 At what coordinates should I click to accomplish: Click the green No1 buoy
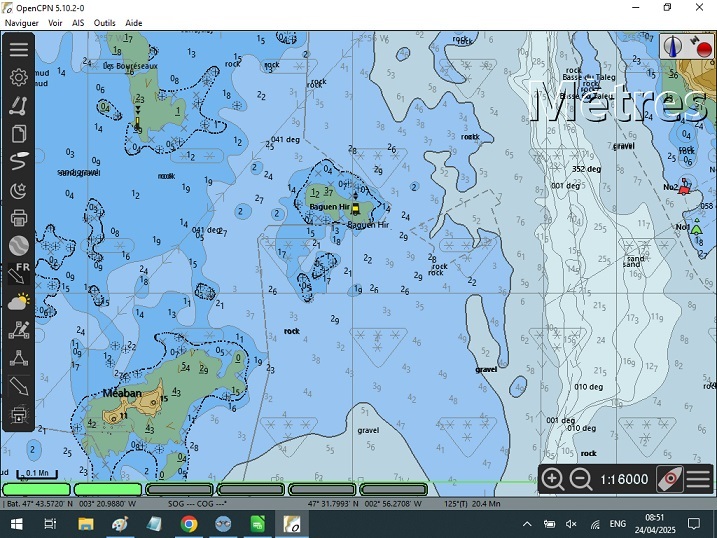coord(696,226)
